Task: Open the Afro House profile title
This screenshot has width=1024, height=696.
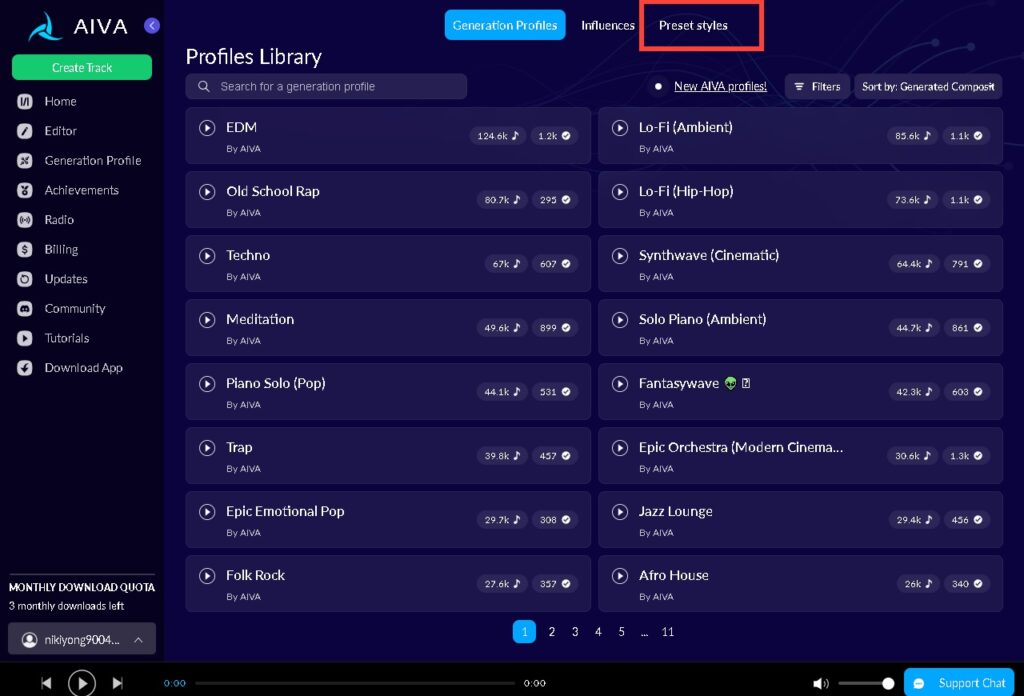Action: [673, 575]
